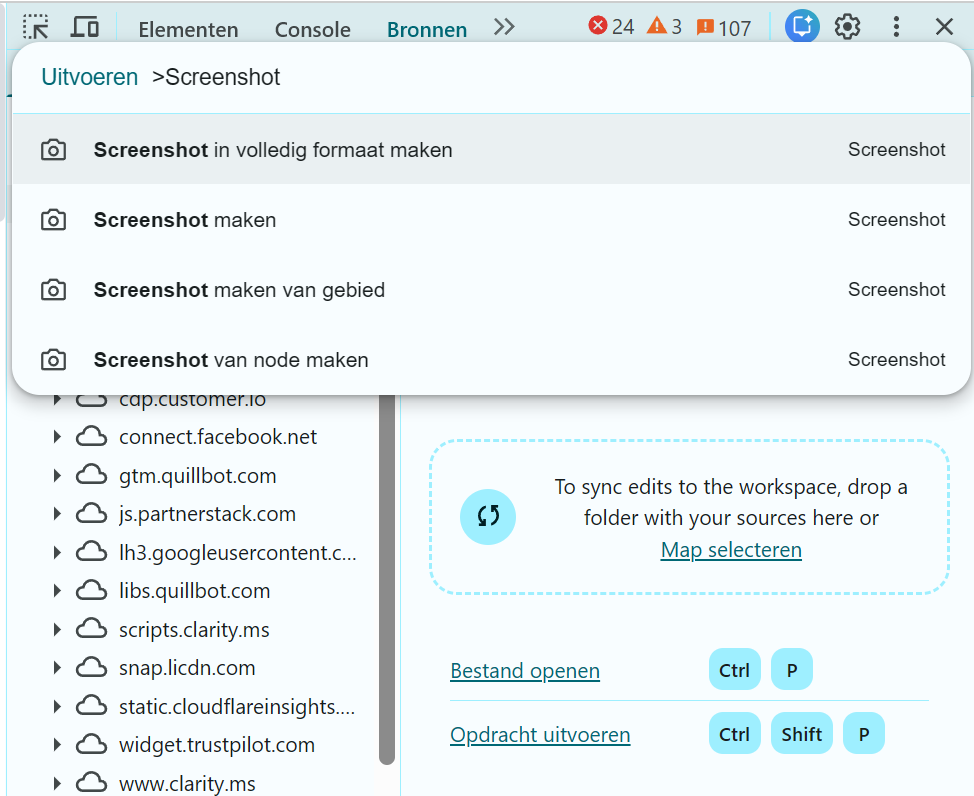Open the 107 issues indicator
The width and height of the screenshot is (974, 796).
[x=724, y=27]
